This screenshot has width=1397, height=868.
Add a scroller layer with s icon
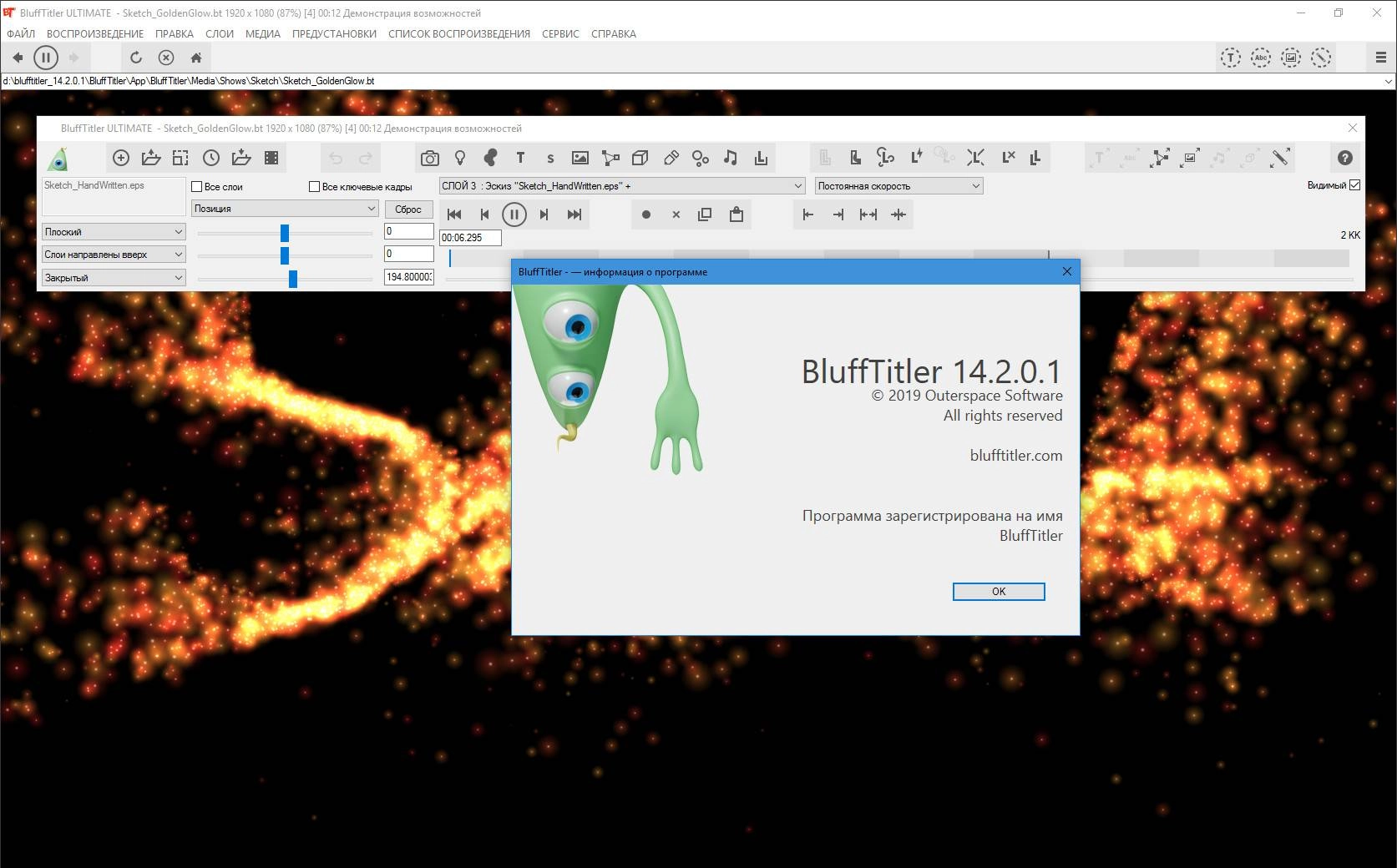click(550, 158)
